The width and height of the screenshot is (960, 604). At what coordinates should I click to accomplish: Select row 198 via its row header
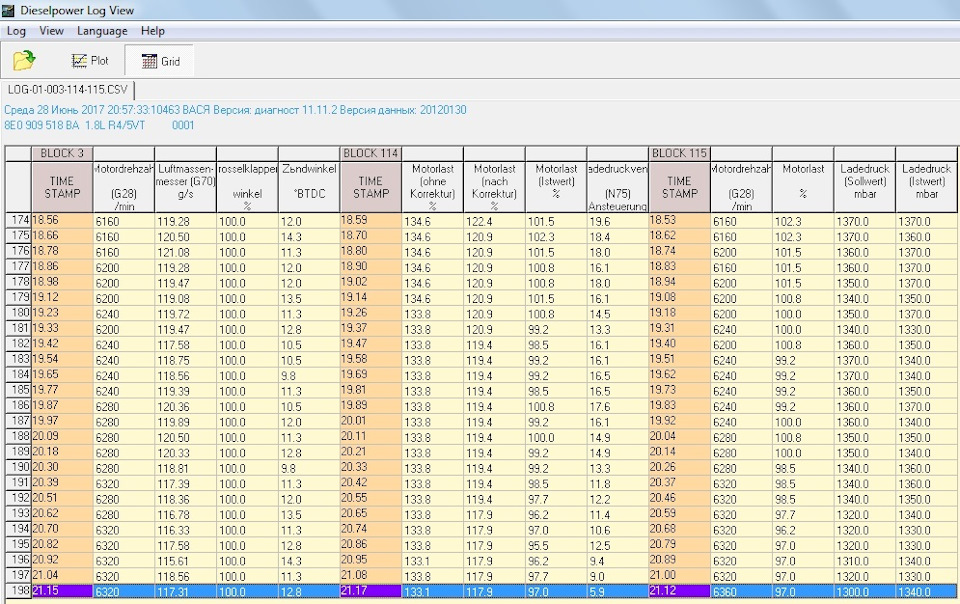(x=18, y=592)
